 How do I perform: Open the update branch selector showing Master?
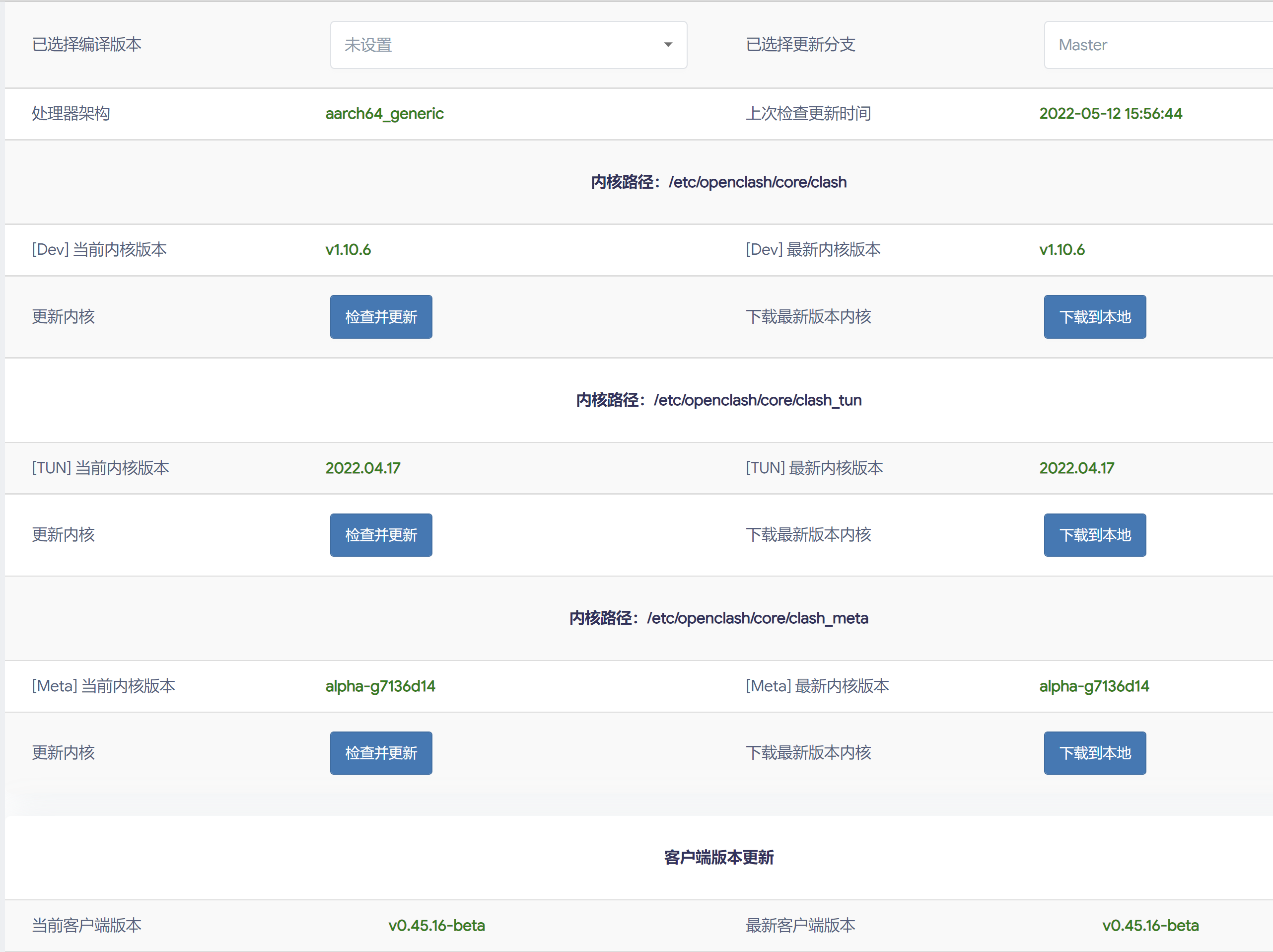1158,45
